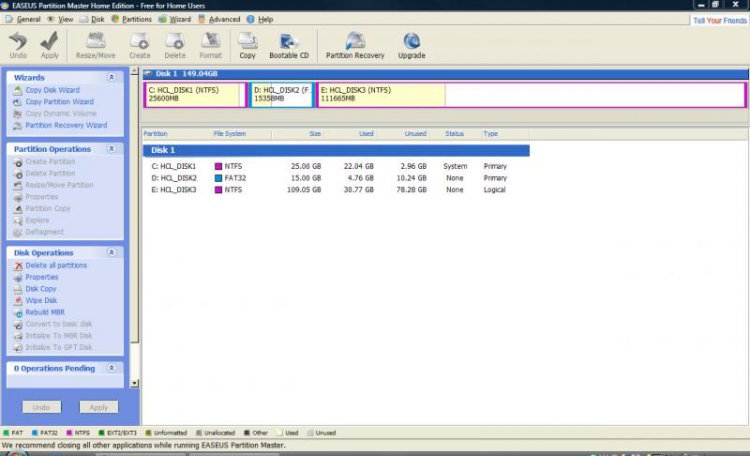Collapse the Partition Operations panel
The width and height of the screenshot is (750, 456).
(111, 149)
